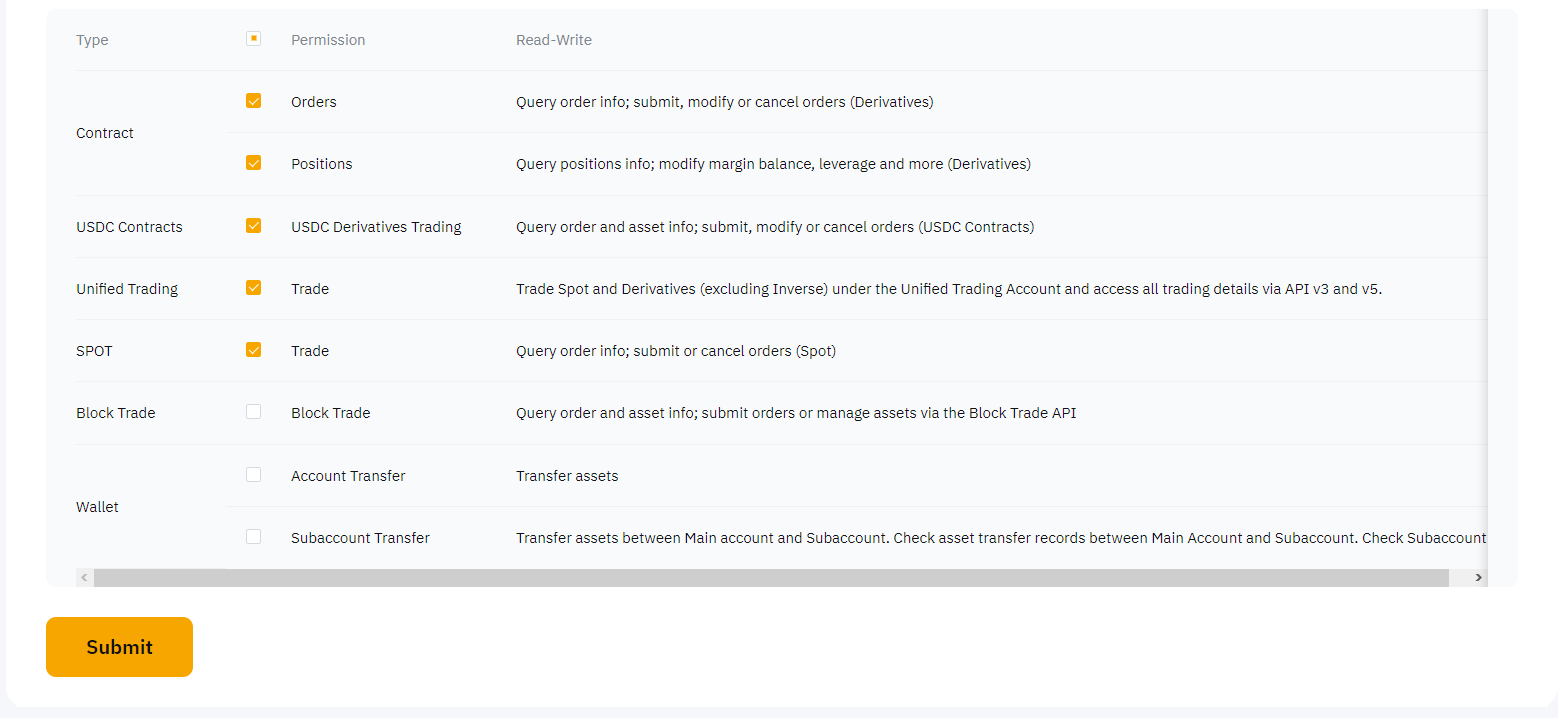
Task: Select the Read-Write column header
Action: [554, 40]
